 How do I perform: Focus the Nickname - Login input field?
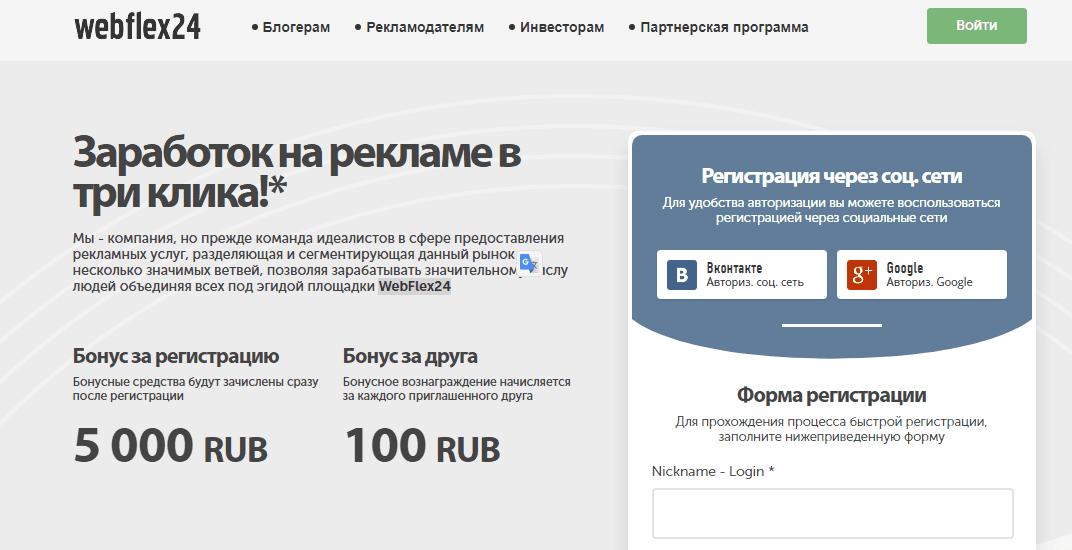click(x=832, y=513)
